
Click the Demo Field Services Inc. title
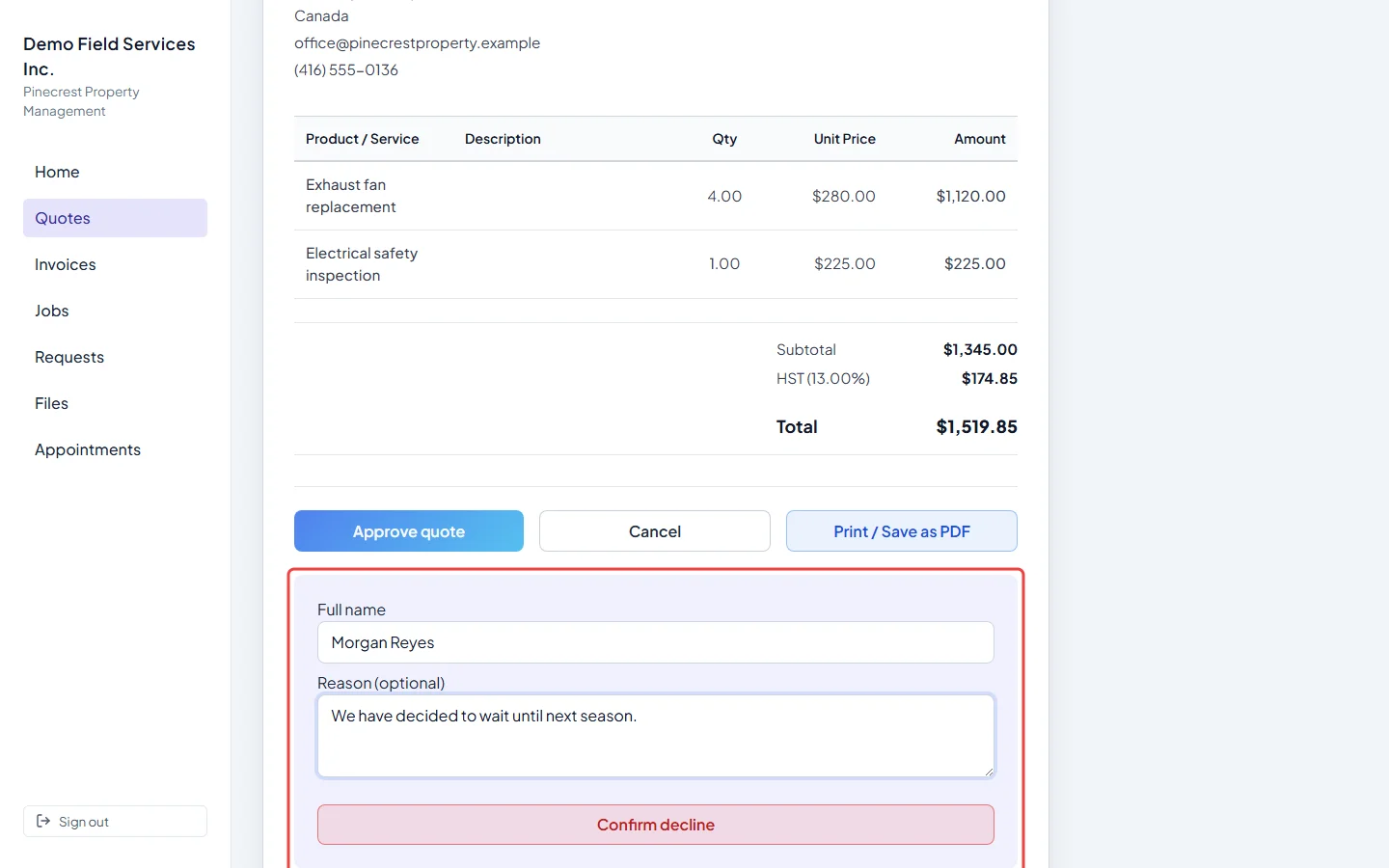click(109, 56)
